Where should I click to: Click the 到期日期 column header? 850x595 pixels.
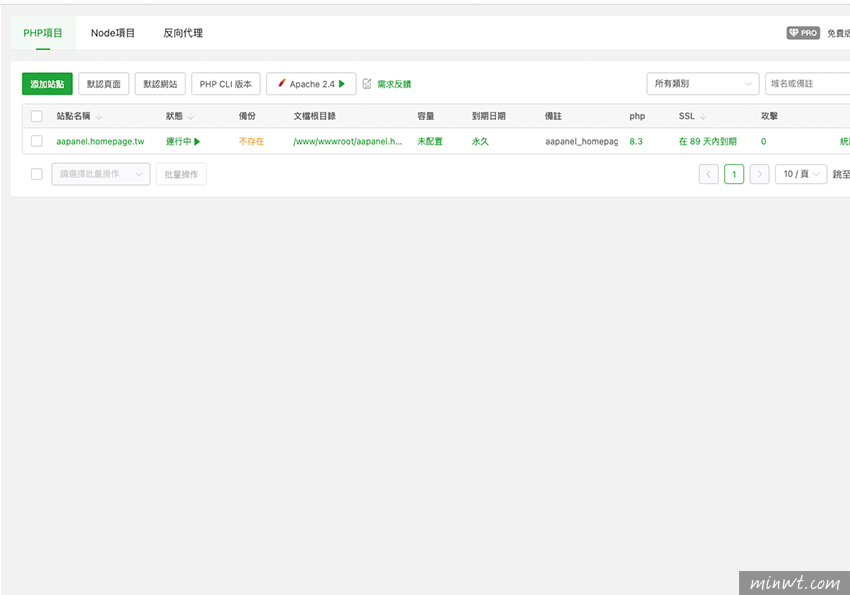tap(488, 116)
